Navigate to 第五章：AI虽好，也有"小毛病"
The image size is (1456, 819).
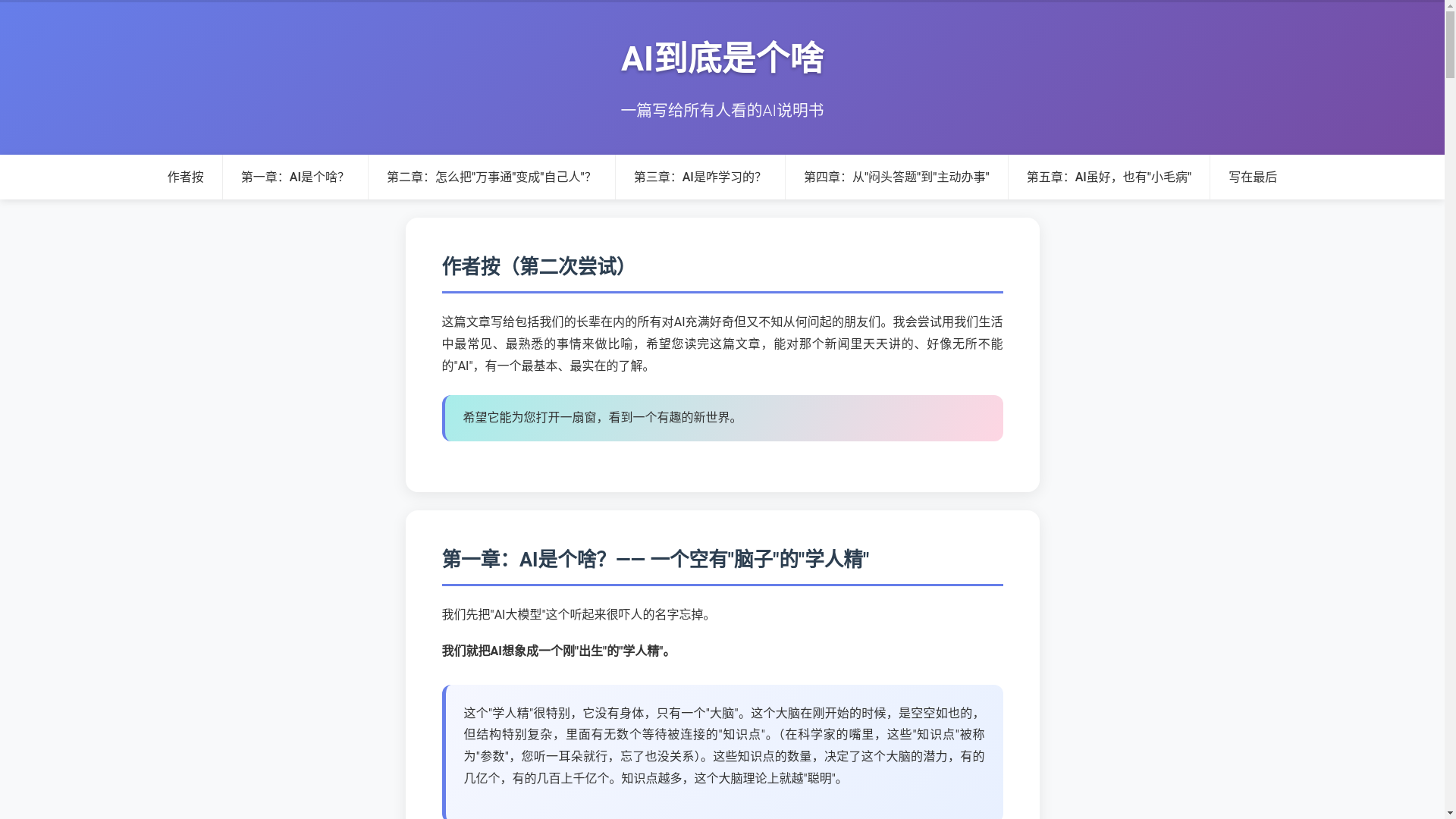pyautogui.click(x=1109, y=177)
